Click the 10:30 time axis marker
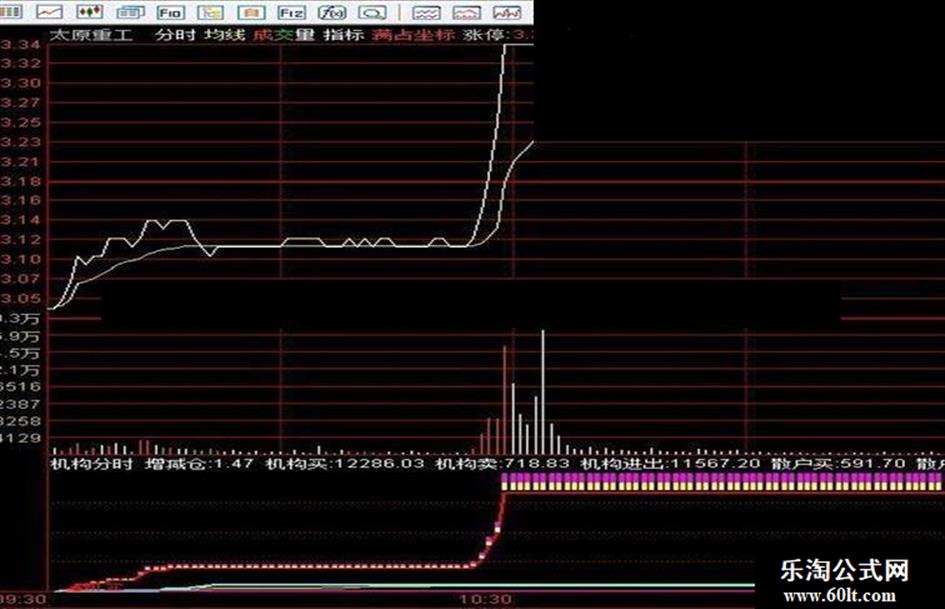 click(x=485, y=599)
